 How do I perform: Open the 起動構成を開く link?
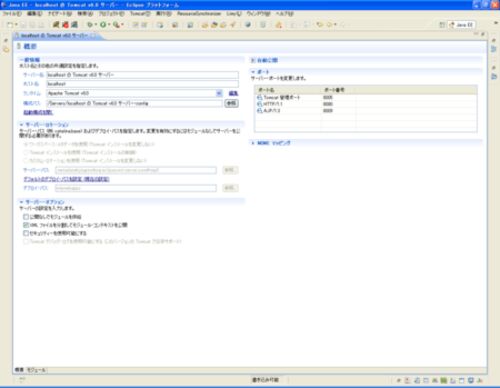click(x=38, y=113)
